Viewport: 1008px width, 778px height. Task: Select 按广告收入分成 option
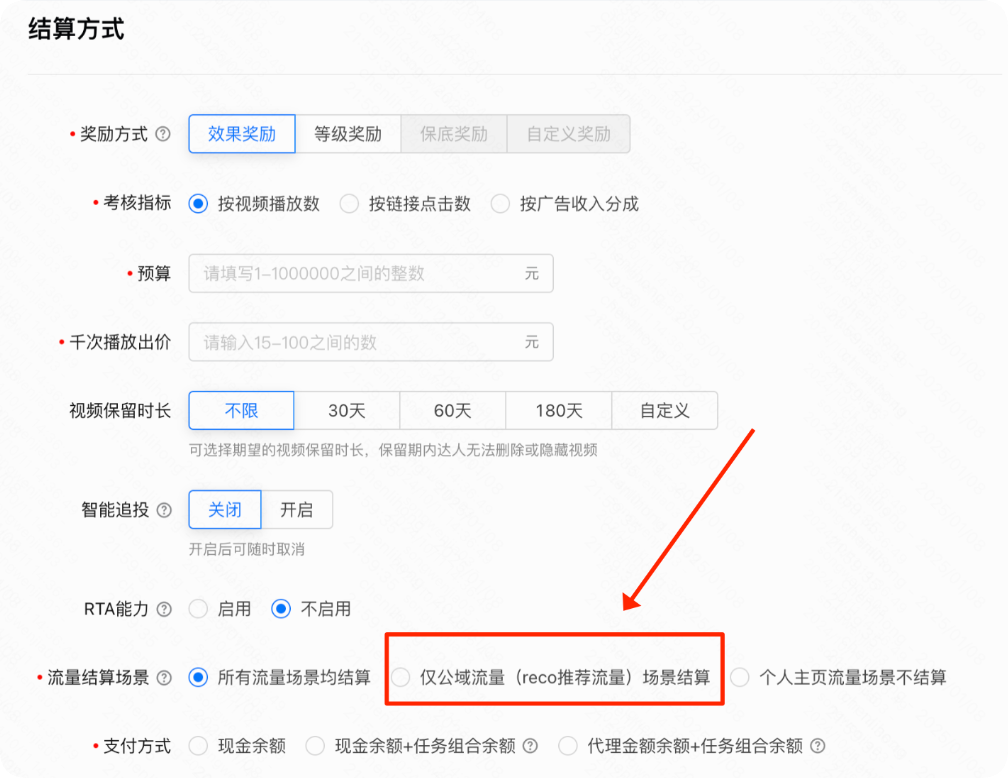pos(500,203)
